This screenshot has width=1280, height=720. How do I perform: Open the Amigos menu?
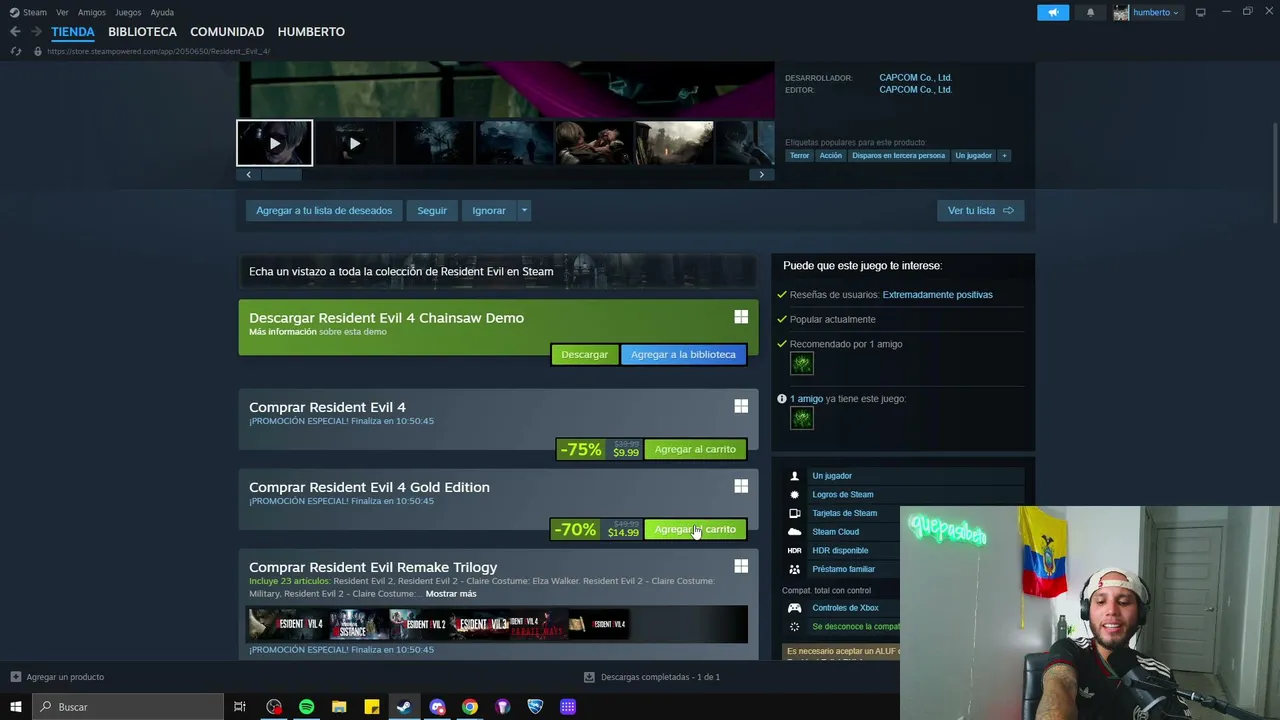tap(92, 12)
